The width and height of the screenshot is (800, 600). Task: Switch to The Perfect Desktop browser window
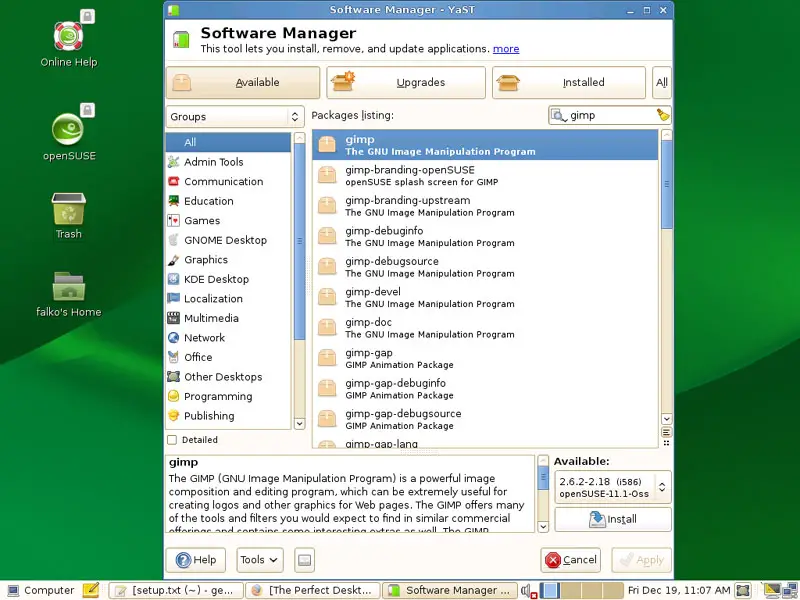(x=313, y=590)
